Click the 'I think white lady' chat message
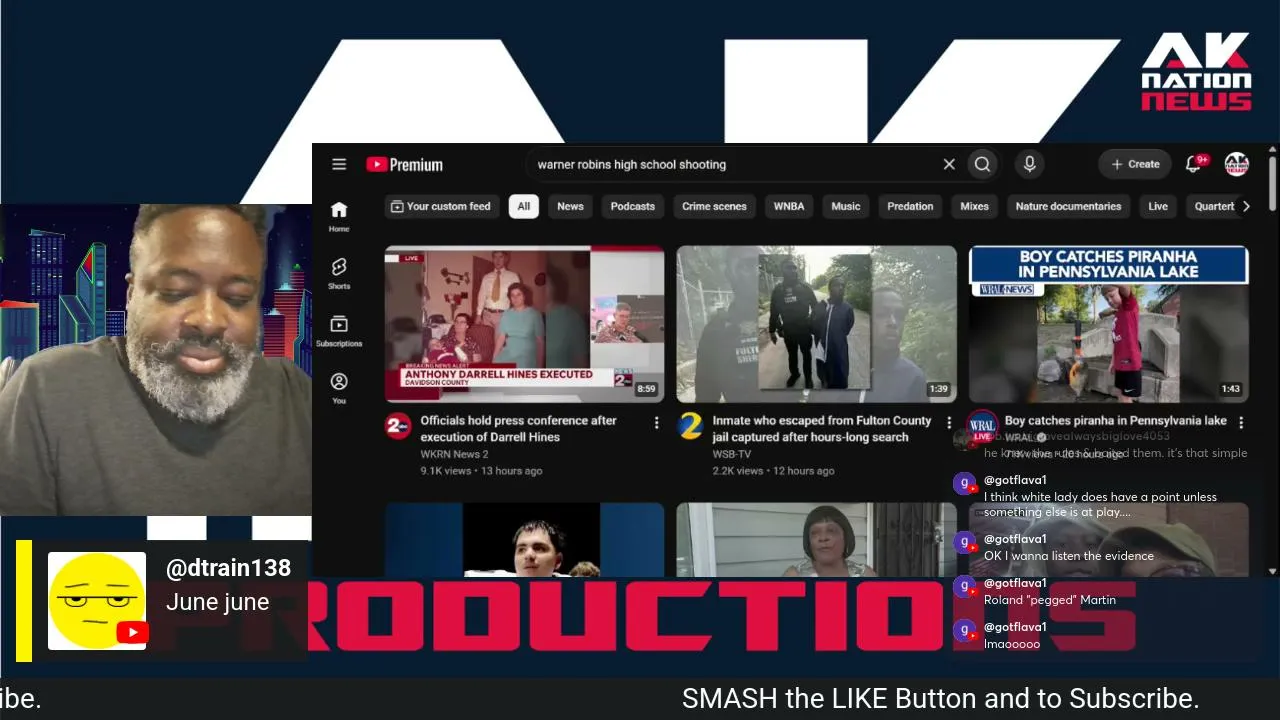This screenshot has width=1280, height=720. coord(1100,504)
